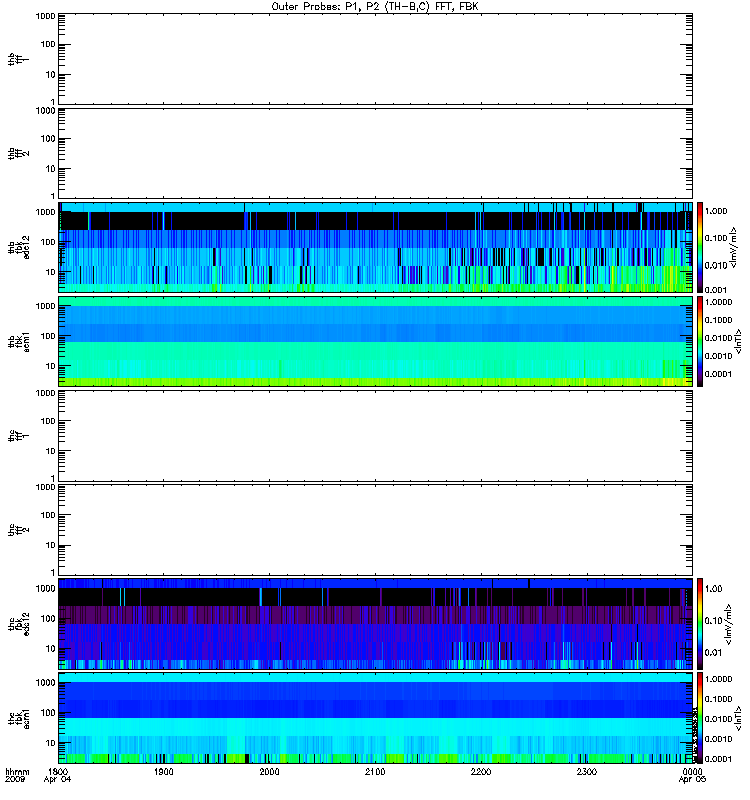750x800 pixels.
Task: Click the '1.0000' tick on thb scm1 color bar
Action: tap(718, 302)
